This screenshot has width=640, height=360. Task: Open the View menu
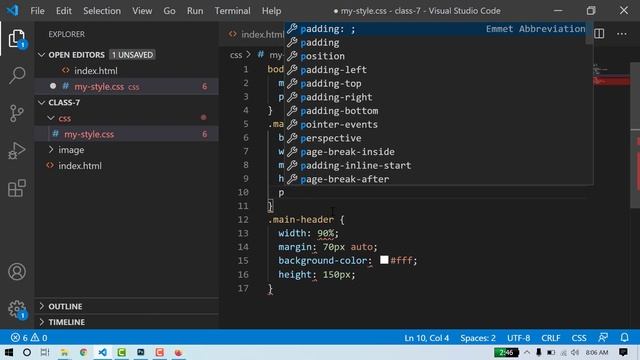coord(142,11)
